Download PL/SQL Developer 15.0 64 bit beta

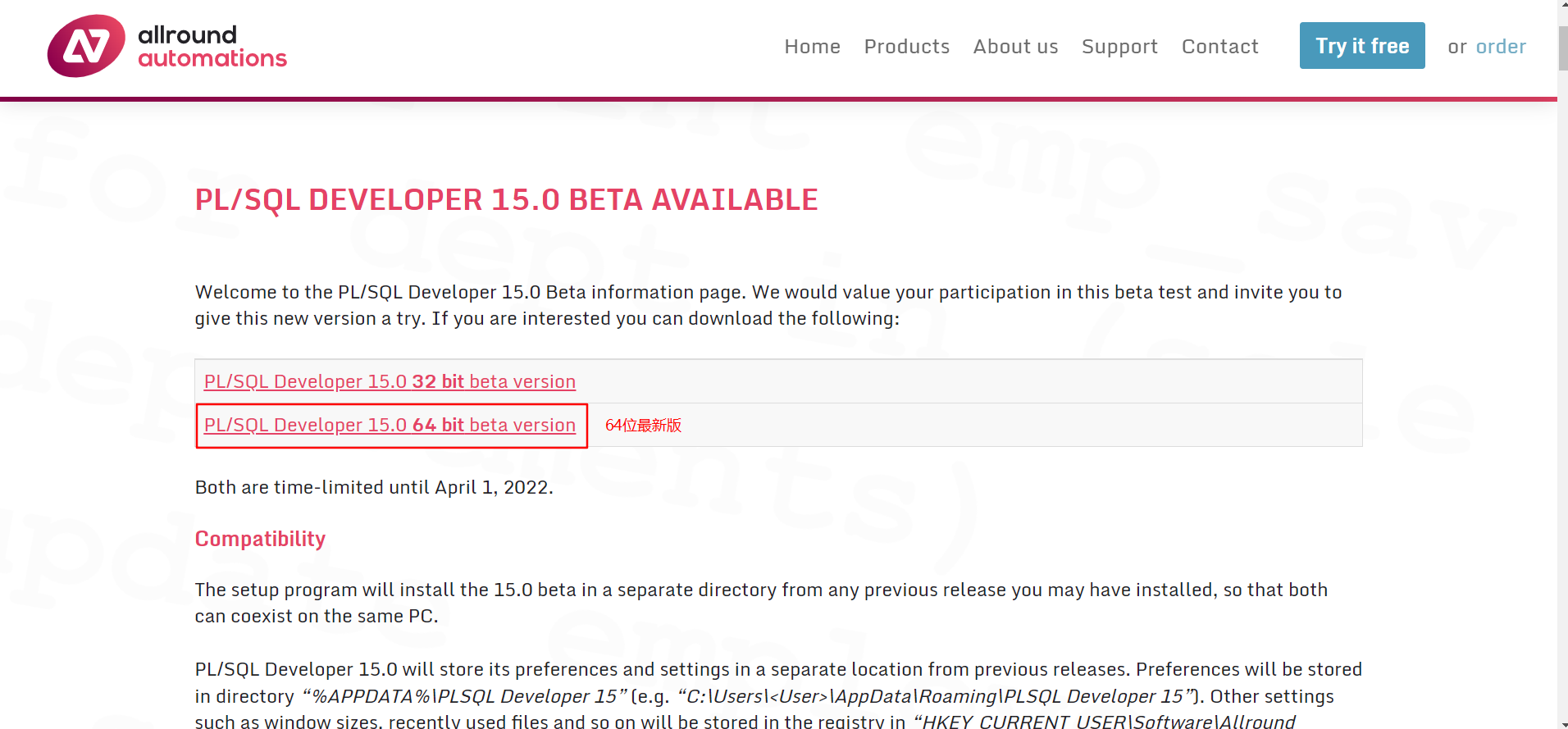click(x=390, y=425)
